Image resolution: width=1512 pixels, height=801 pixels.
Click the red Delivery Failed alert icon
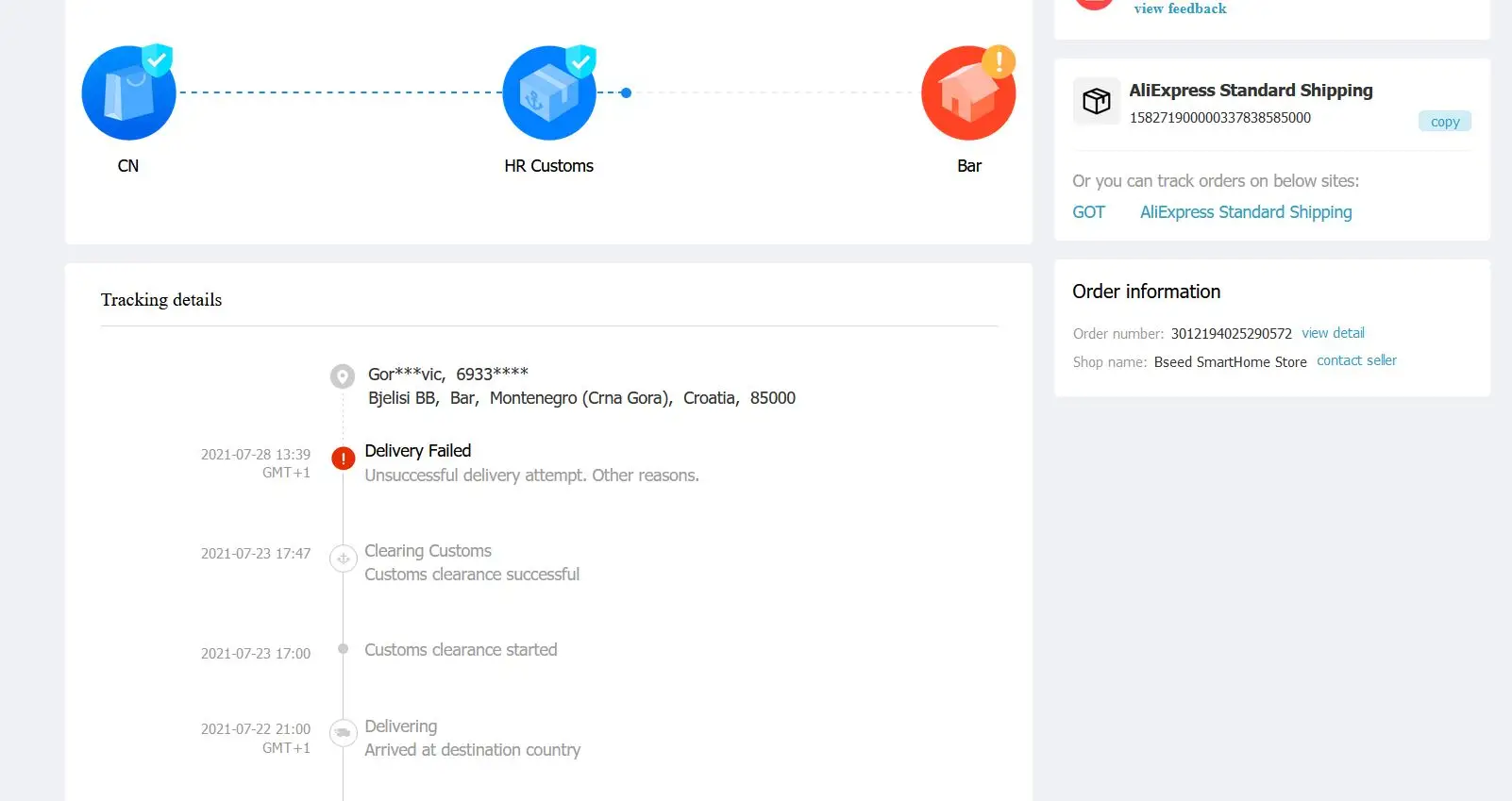pos(343,459)
